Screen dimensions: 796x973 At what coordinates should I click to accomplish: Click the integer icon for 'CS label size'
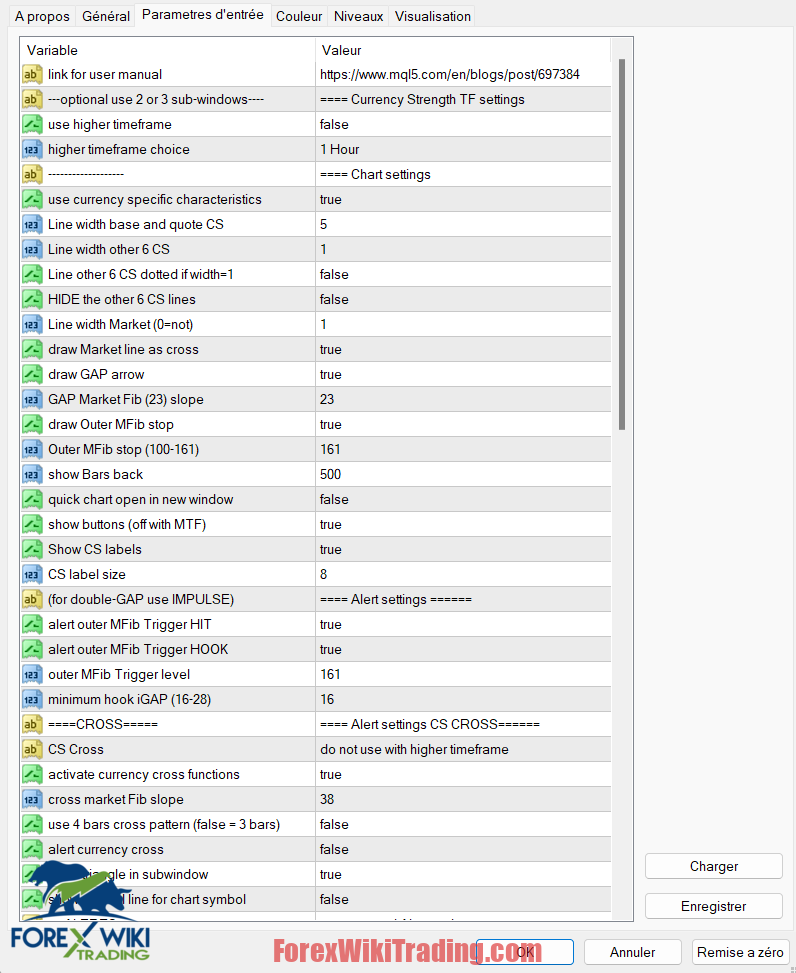pyautogui.click(x=32, y=575)
